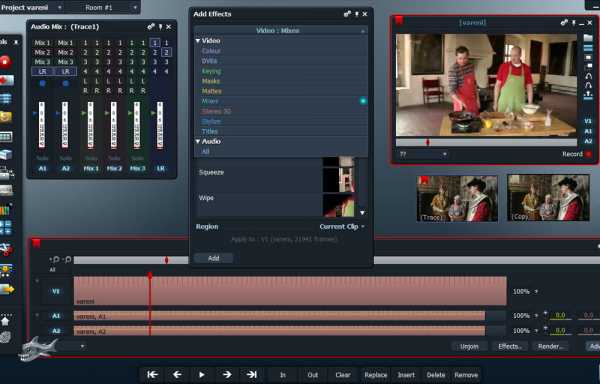
Task: Click the Insert button
Action: point(406,375)
